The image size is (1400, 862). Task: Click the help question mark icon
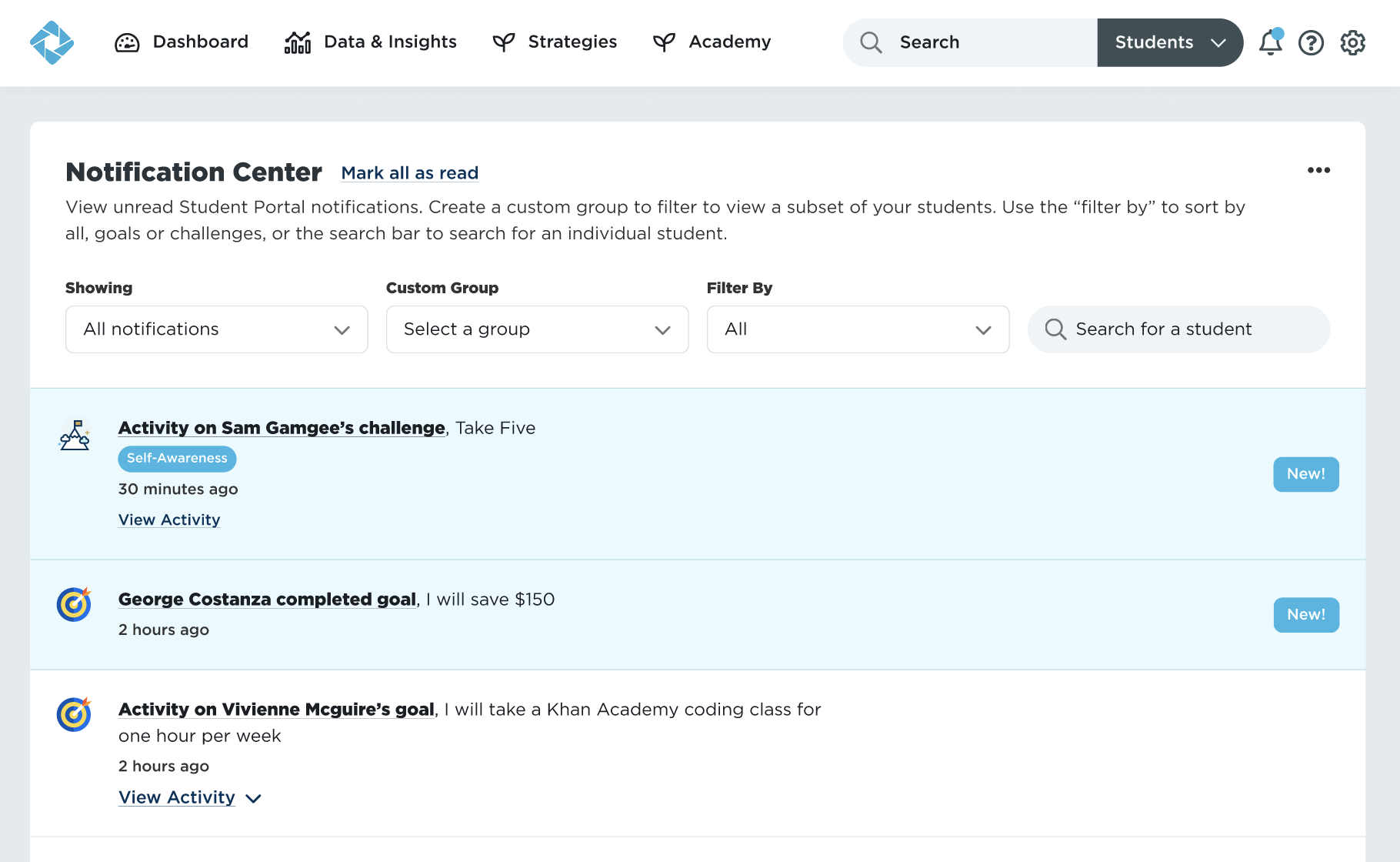pos(1311,42)
